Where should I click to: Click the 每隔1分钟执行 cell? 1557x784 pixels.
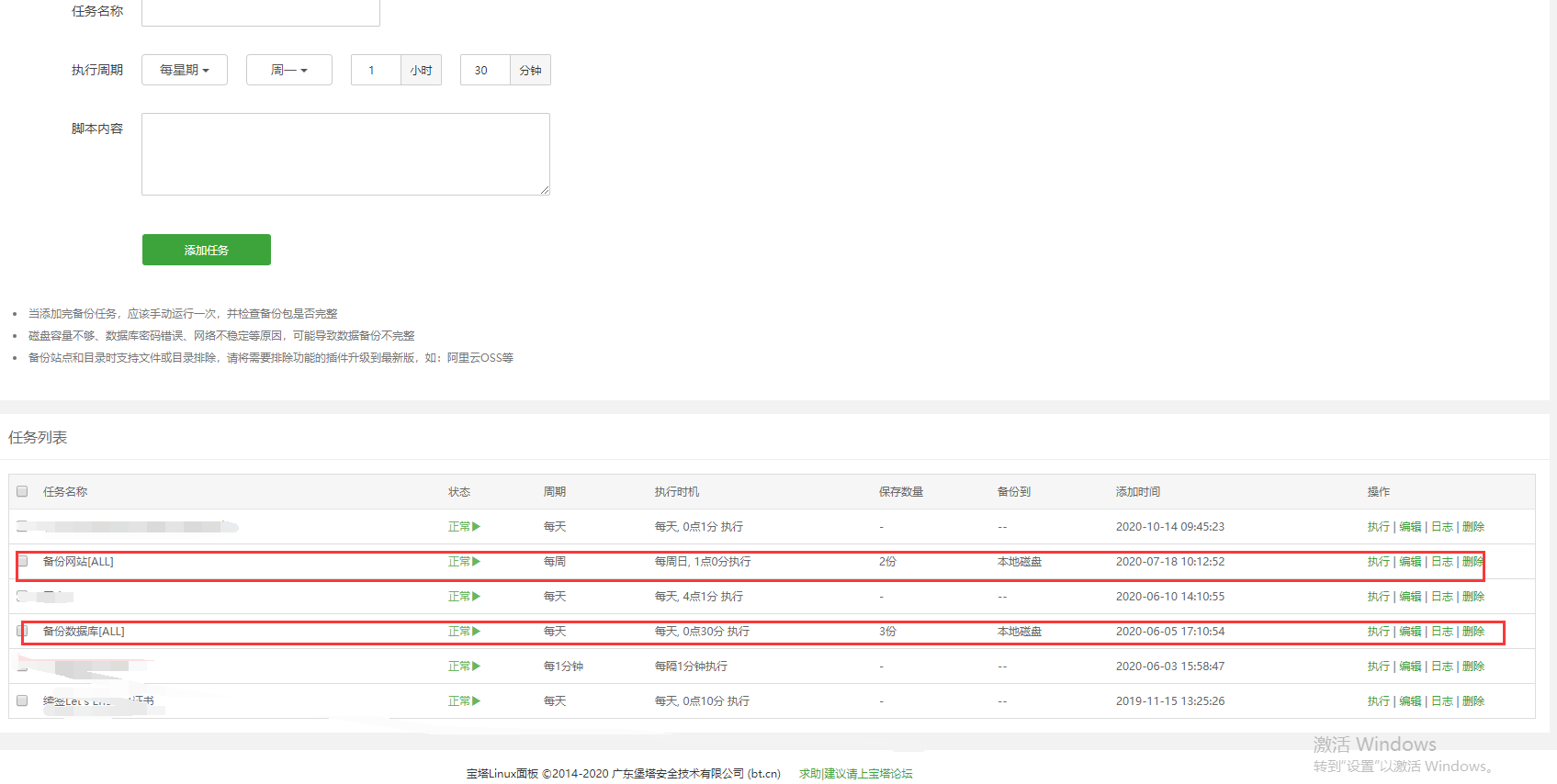tap(691, 666)
